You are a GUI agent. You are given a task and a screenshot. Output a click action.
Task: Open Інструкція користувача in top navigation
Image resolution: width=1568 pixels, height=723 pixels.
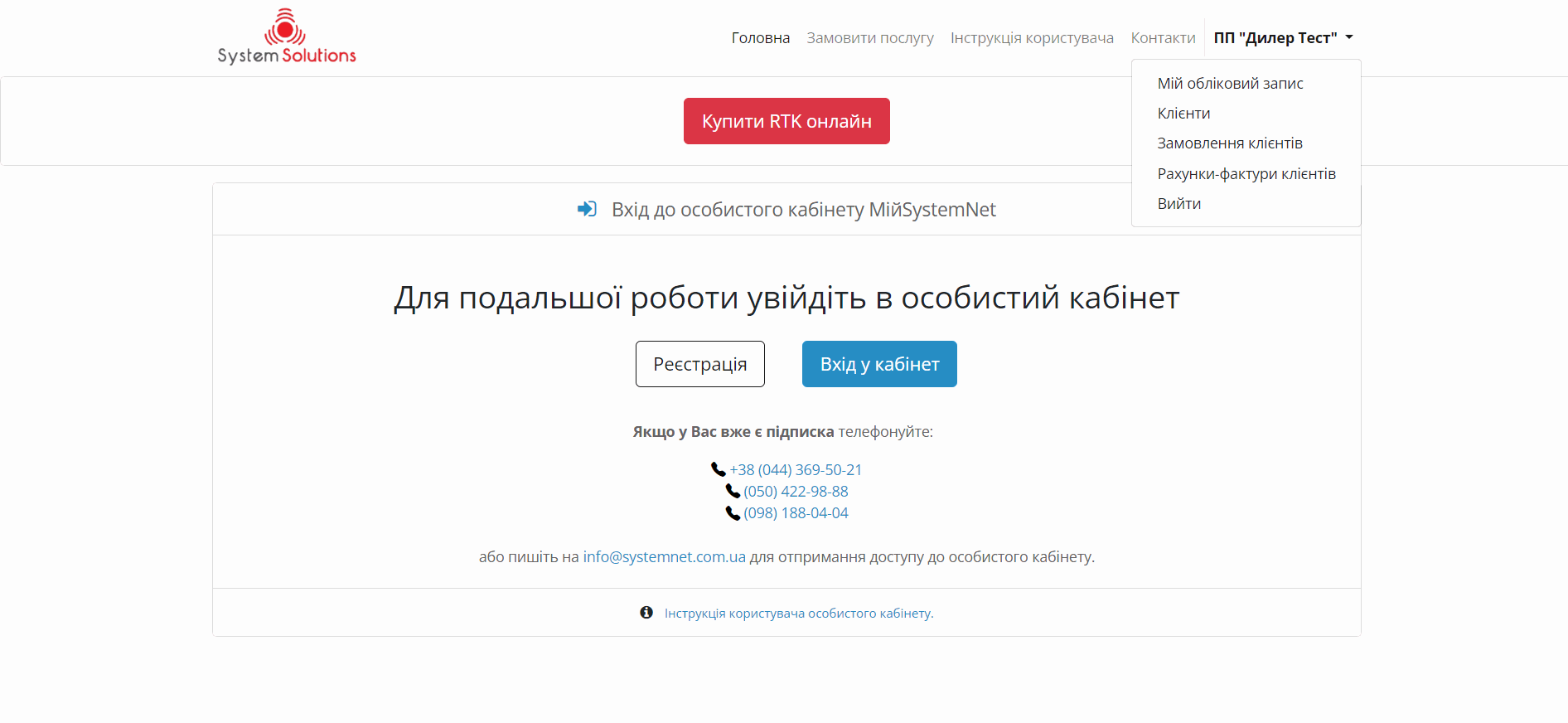1032,38
